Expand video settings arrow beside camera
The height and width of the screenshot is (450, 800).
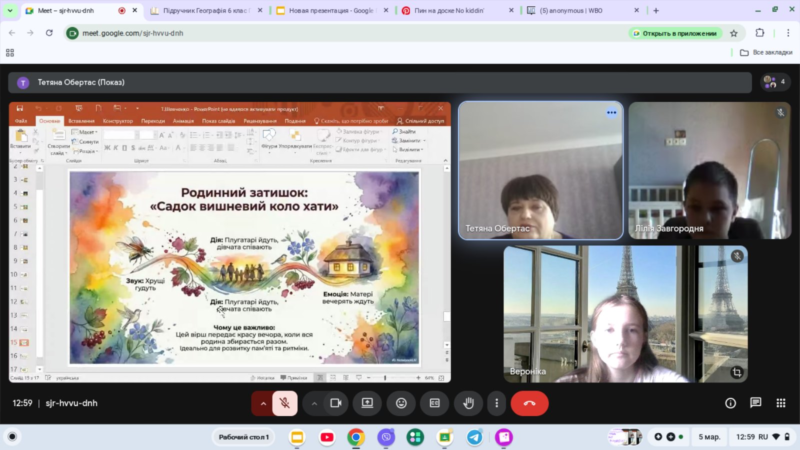(x=314, y=403)
